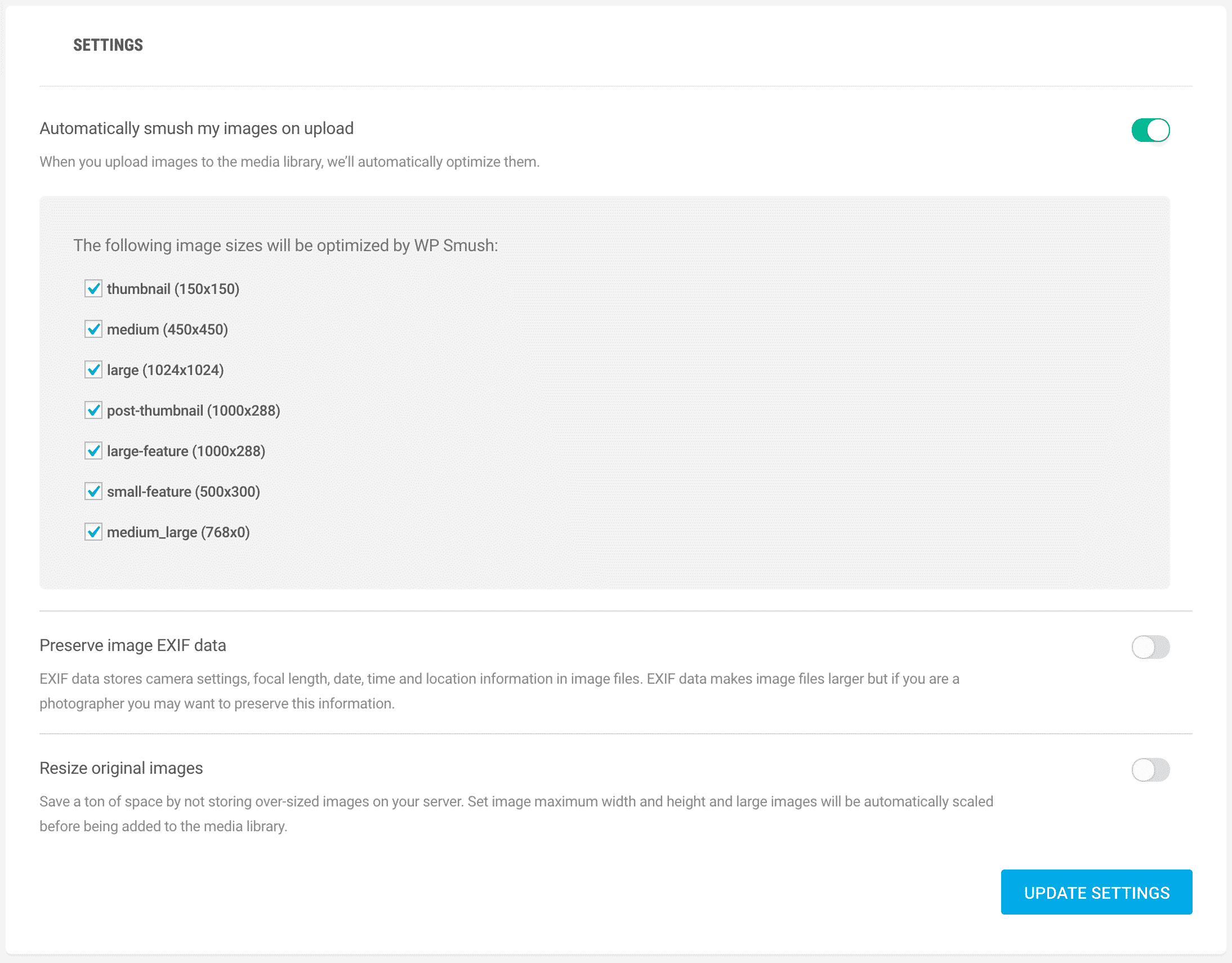Uncheck medium (450x450) optimization
The width and height of the screenshot is (1232, 963).
pos(93,329)
